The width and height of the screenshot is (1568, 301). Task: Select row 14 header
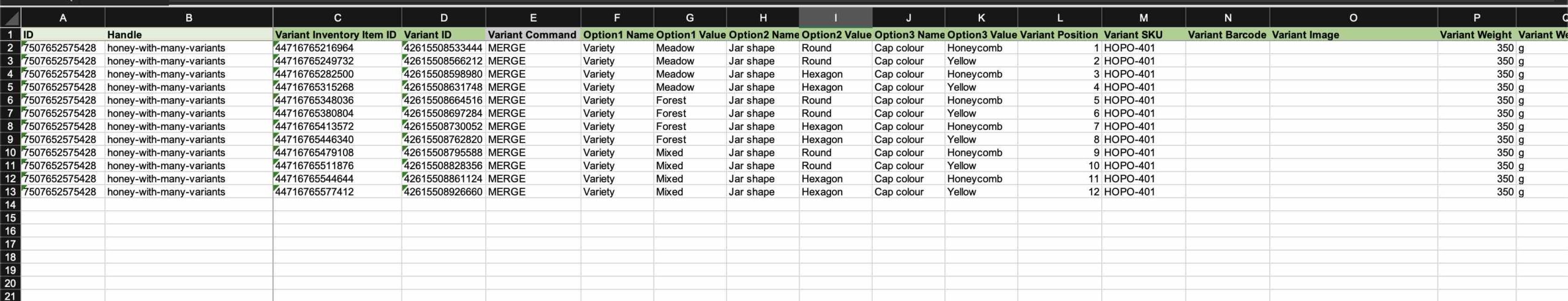(x=10, y=205)
